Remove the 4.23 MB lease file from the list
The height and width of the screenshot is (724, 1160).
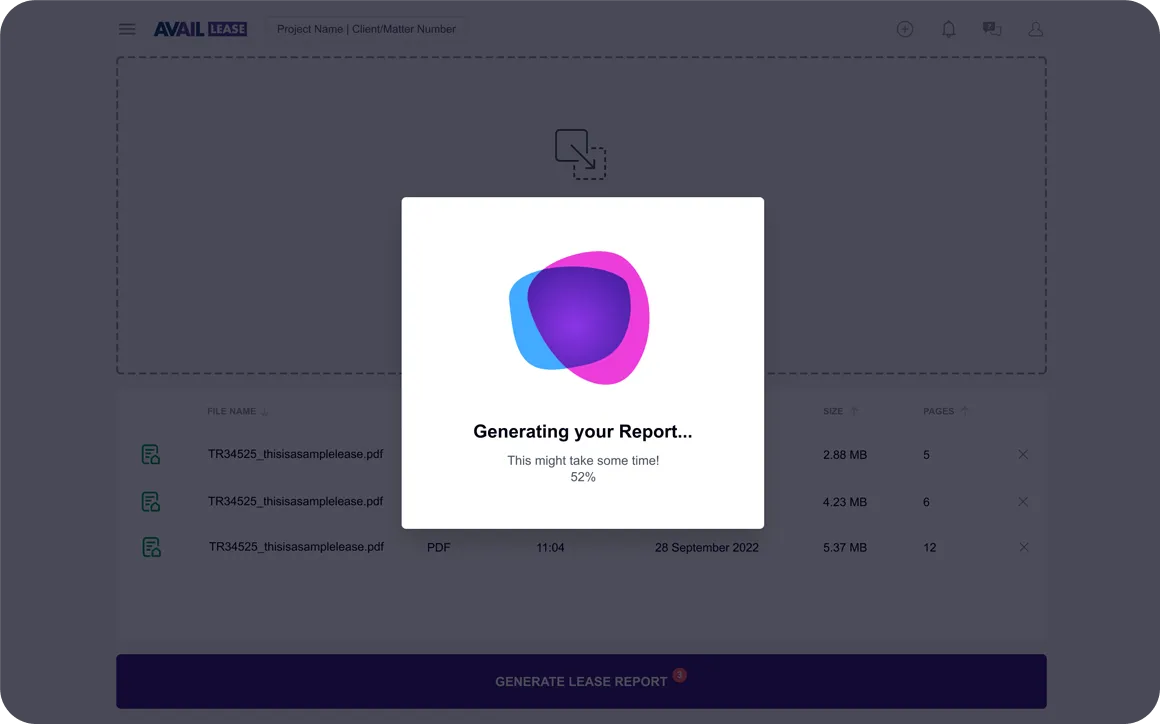(x=1023, y=501)
